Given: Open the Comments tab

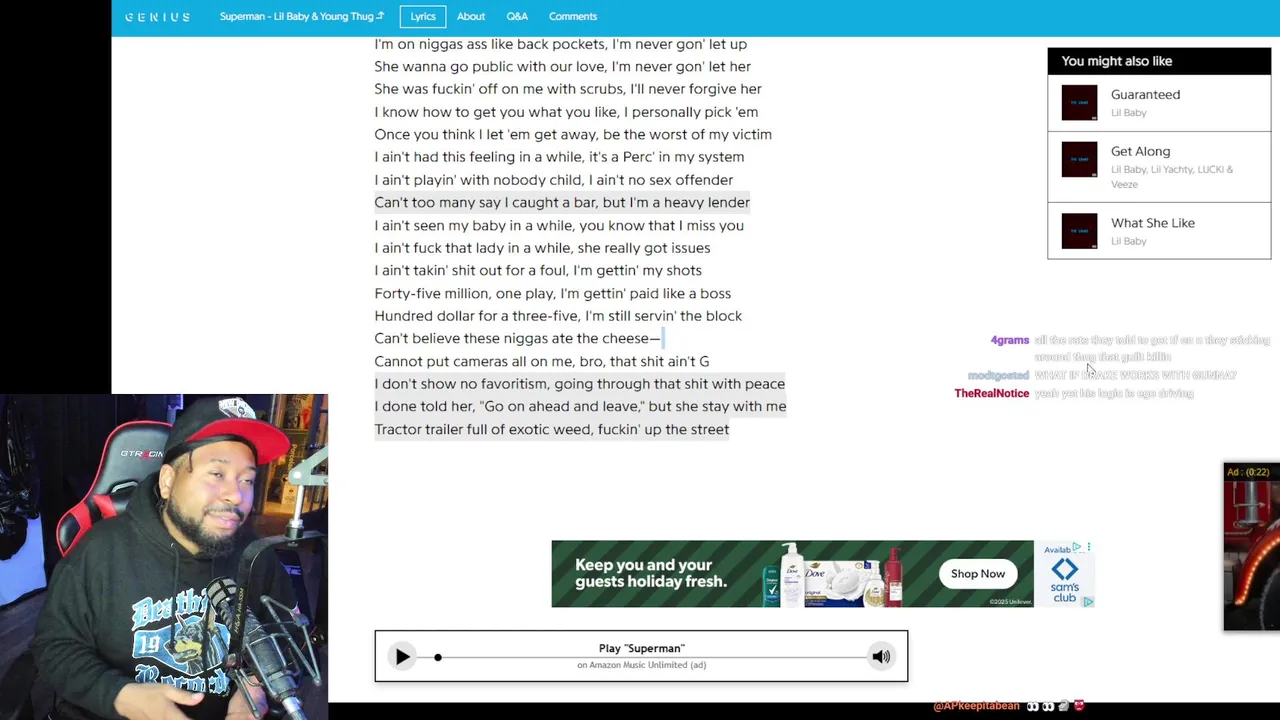Looking at the screenshot, I should (x=573, y=16).
